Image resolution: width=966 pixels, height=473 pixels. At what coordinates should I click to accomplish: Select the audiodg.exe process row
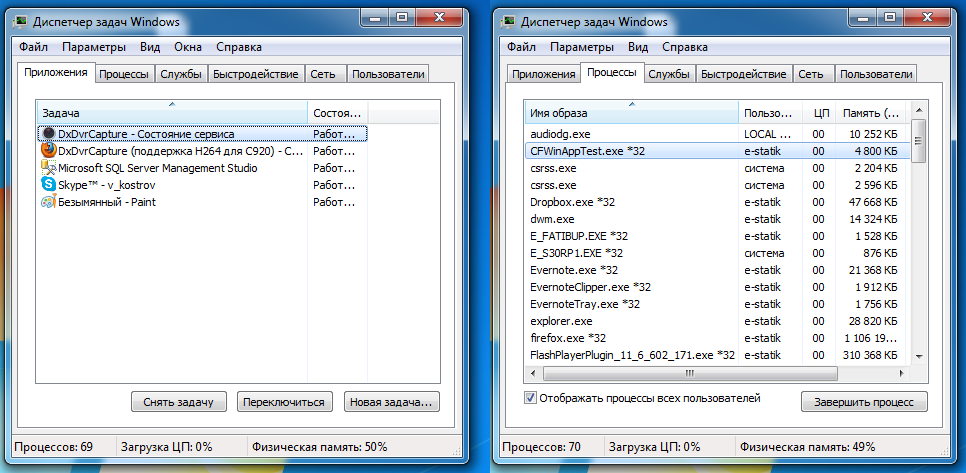(x=716, y=134)
